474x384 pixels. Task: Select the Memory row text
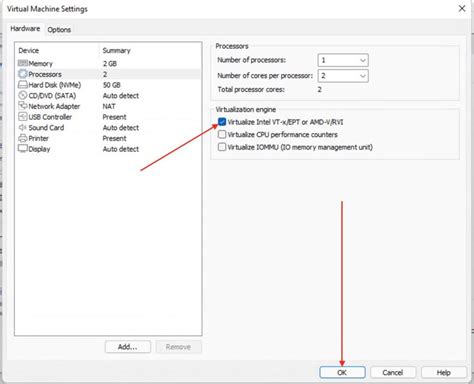41,64
